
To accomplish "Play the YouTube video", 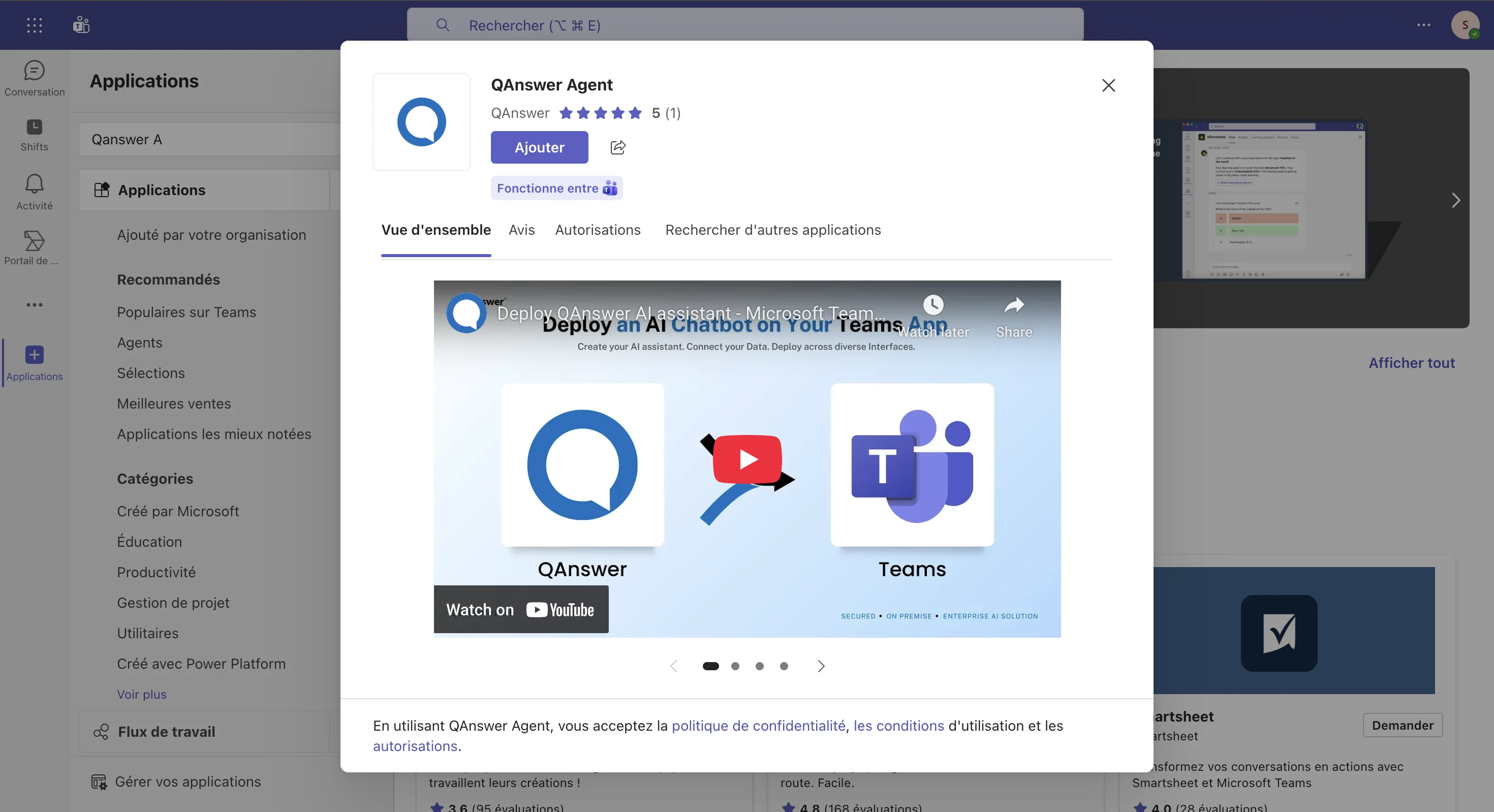I will (x=747, y=459).
